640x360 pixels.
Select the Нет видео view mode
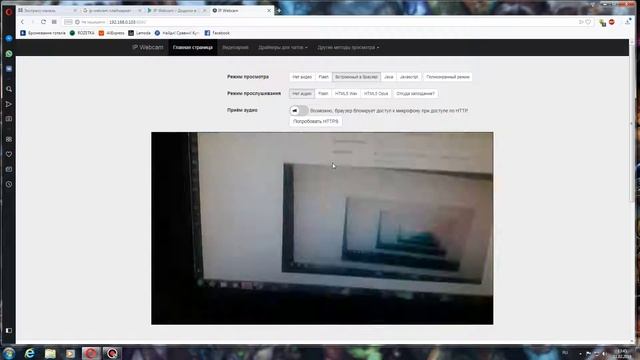coord(302,77)
